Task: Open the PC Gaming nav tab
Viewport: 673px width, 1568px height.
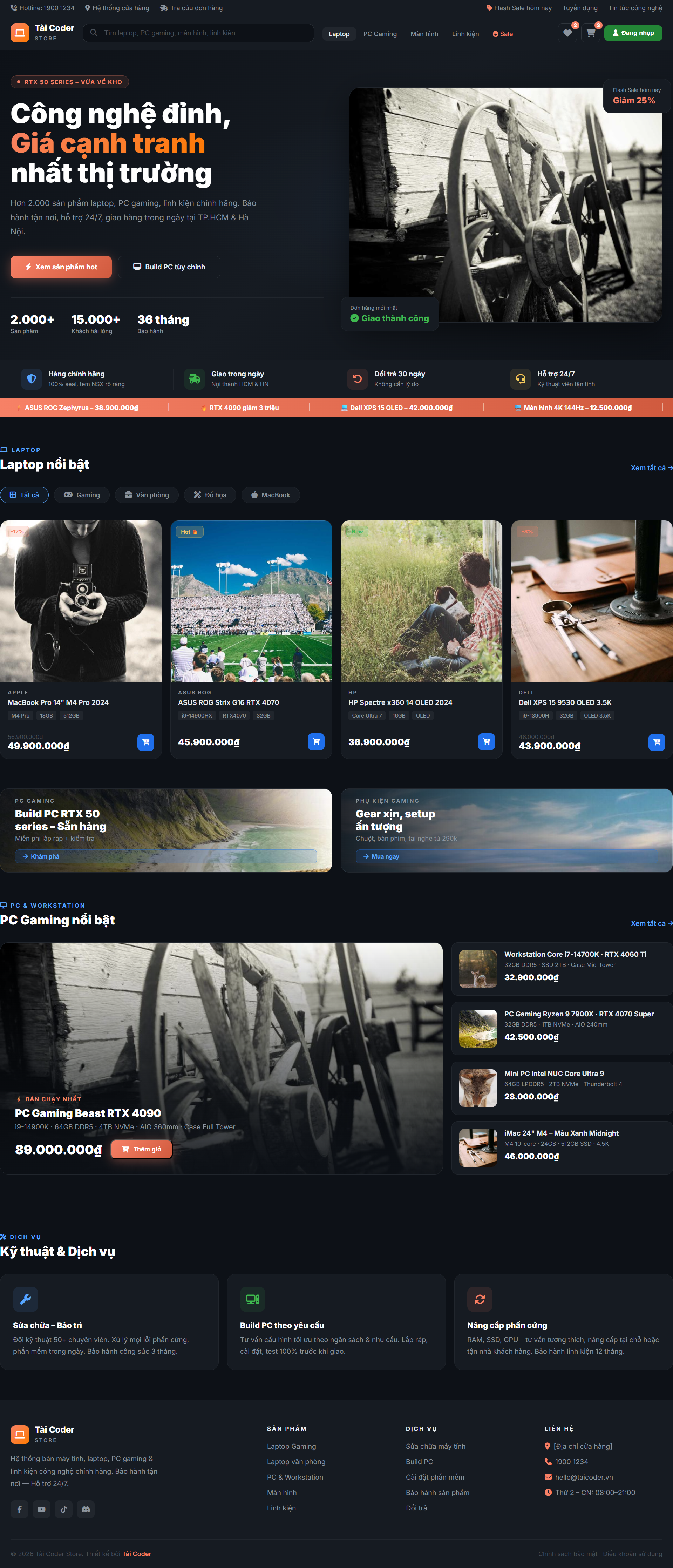Action: pyautogui.click(x=380, y=34)
